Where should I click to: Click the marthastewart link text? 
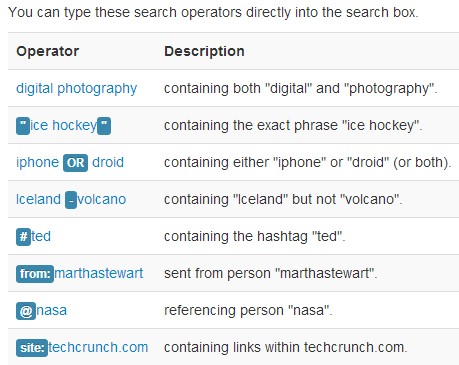(99, 273)
